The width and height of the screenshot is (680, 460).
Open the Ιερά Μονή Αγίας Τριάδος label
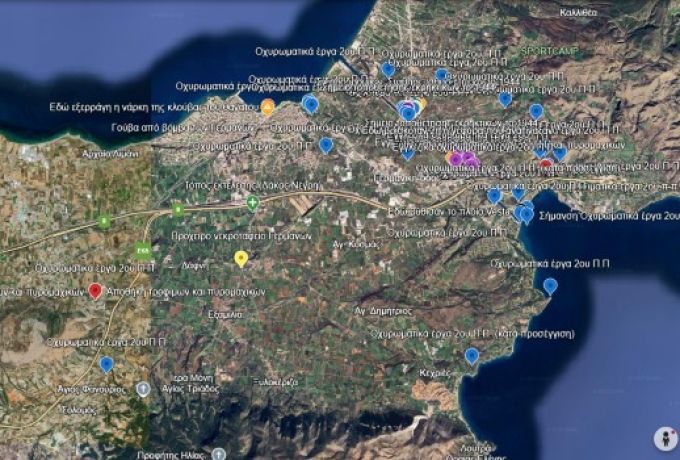pyautogui.click(x=190, y=384)
